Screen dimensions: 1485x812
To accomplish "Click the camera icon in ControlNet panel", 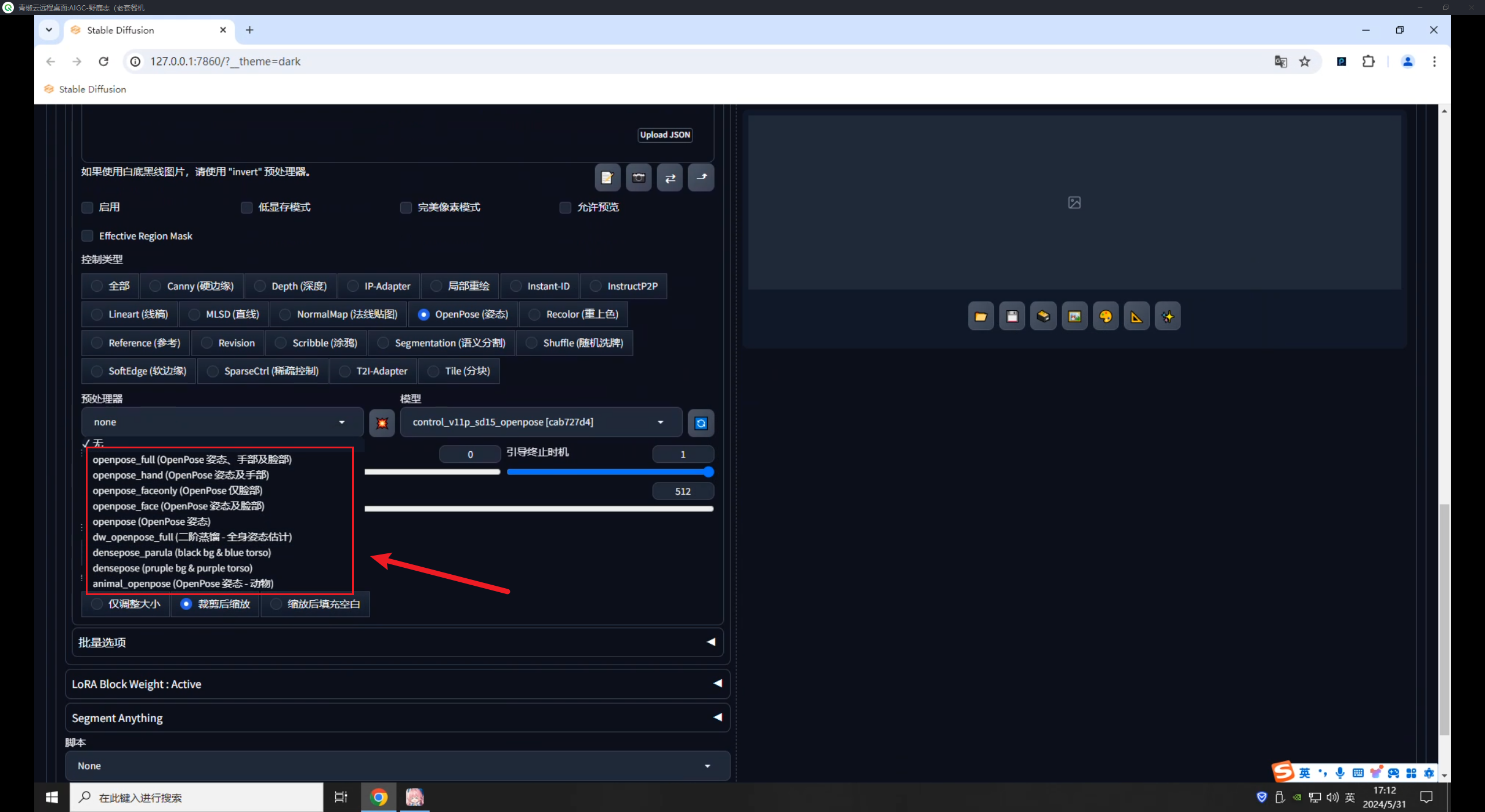I will pos(638,177).
